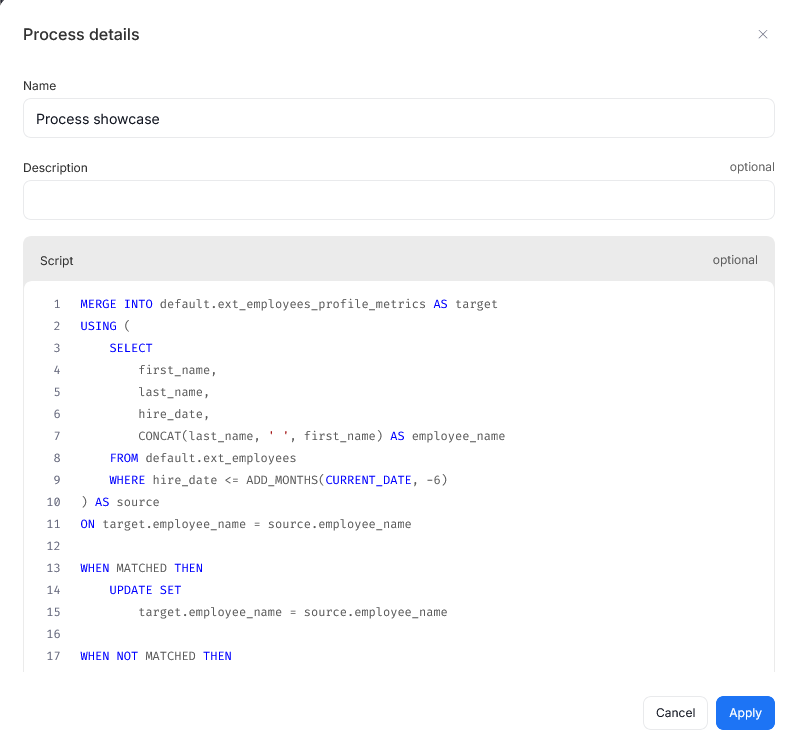Click the empty Description field

(x=399, y=200)
